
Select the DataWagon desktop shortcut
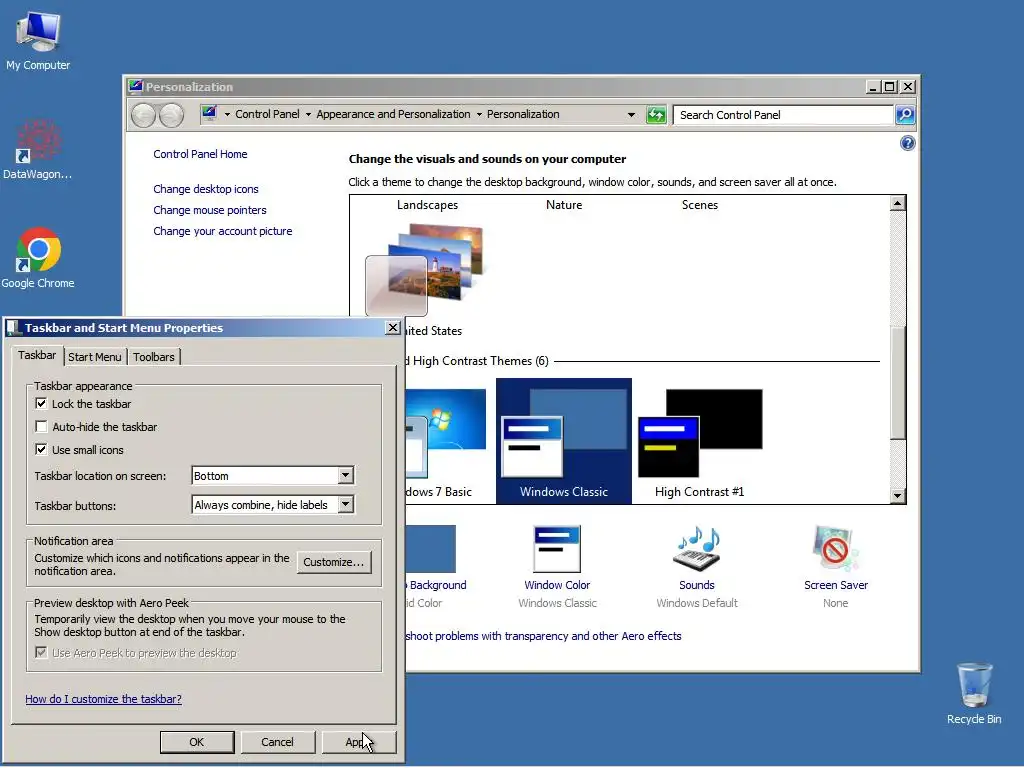38,149
